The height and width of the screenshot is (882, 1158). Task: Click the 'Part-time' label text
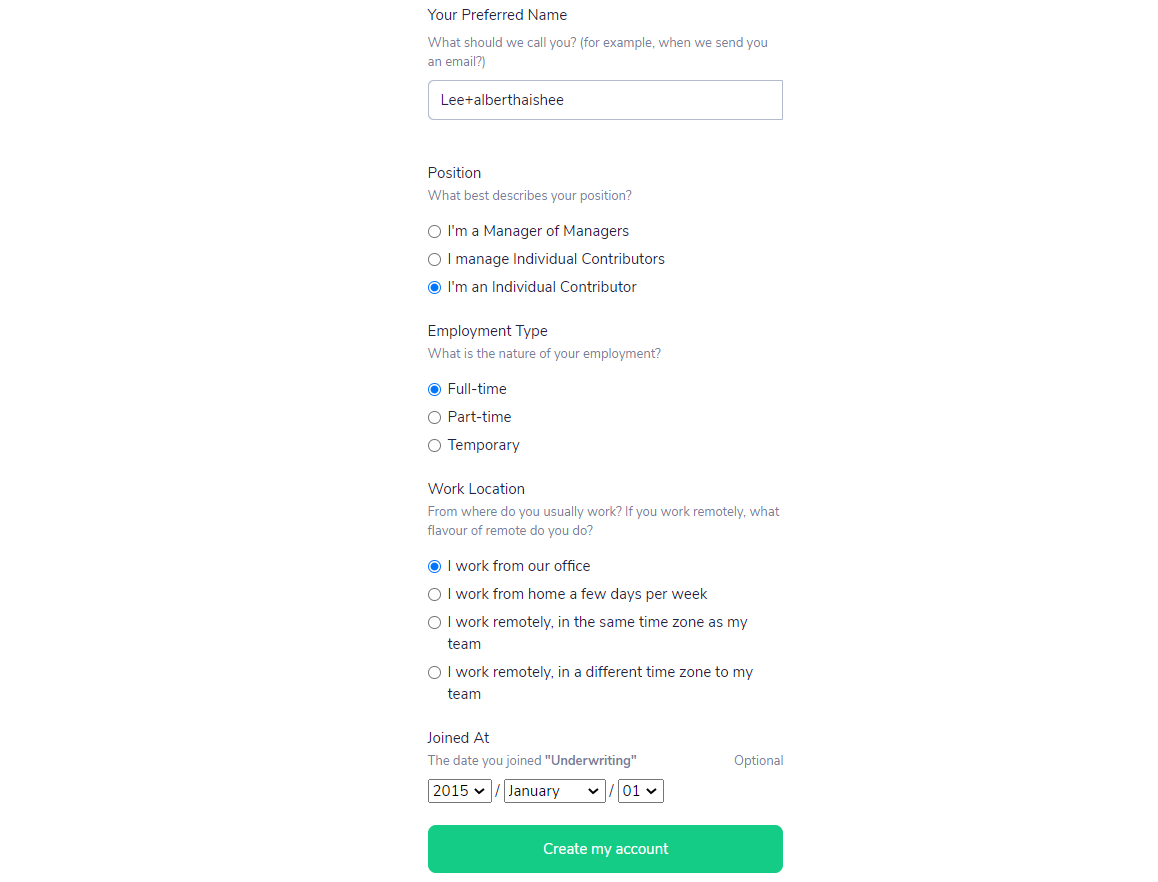tap(479, 417)
